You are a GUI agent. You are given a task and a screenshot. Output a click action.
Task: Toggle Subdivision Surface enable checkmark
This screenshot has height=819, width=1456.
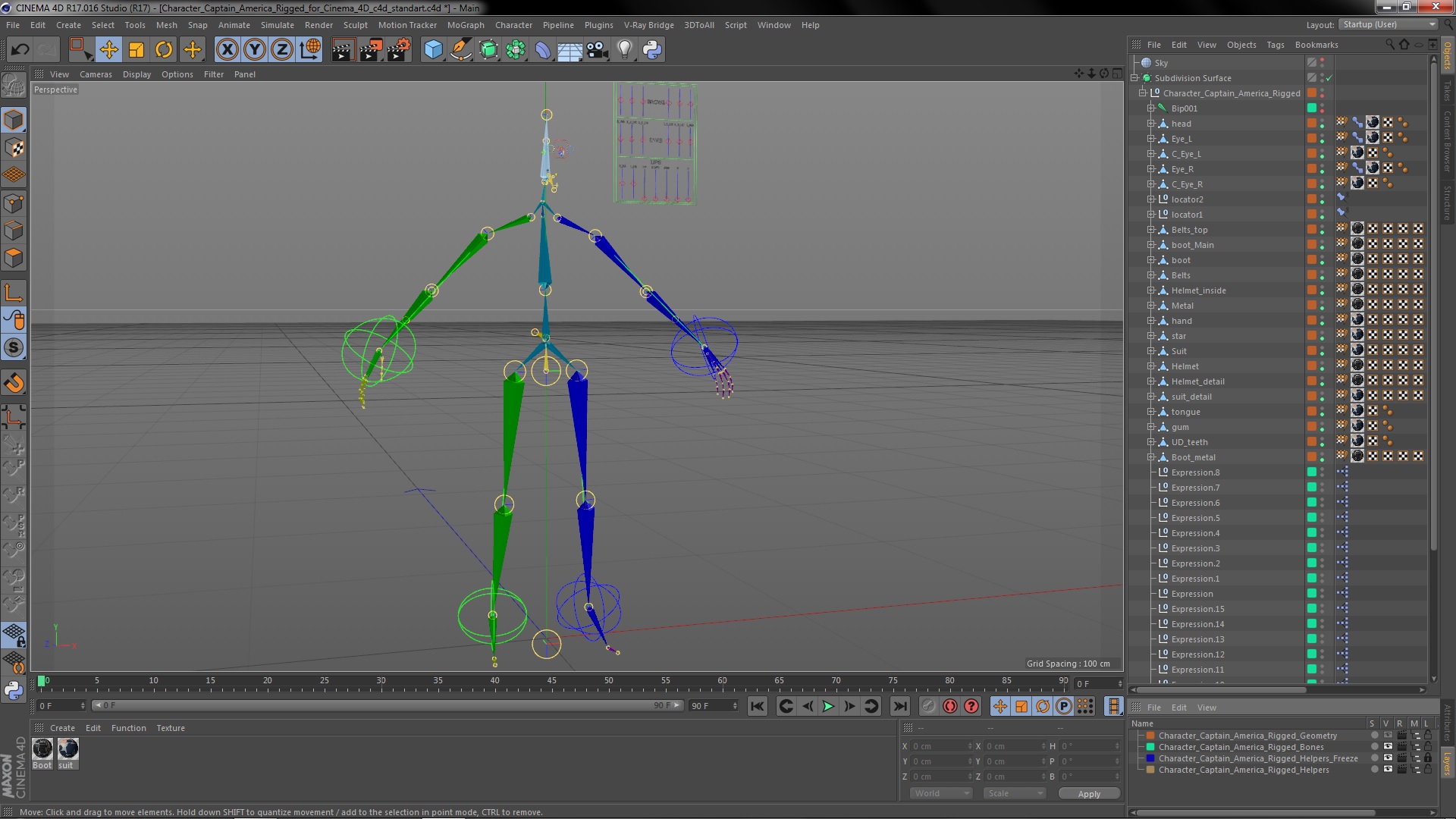pos(1329,78)
